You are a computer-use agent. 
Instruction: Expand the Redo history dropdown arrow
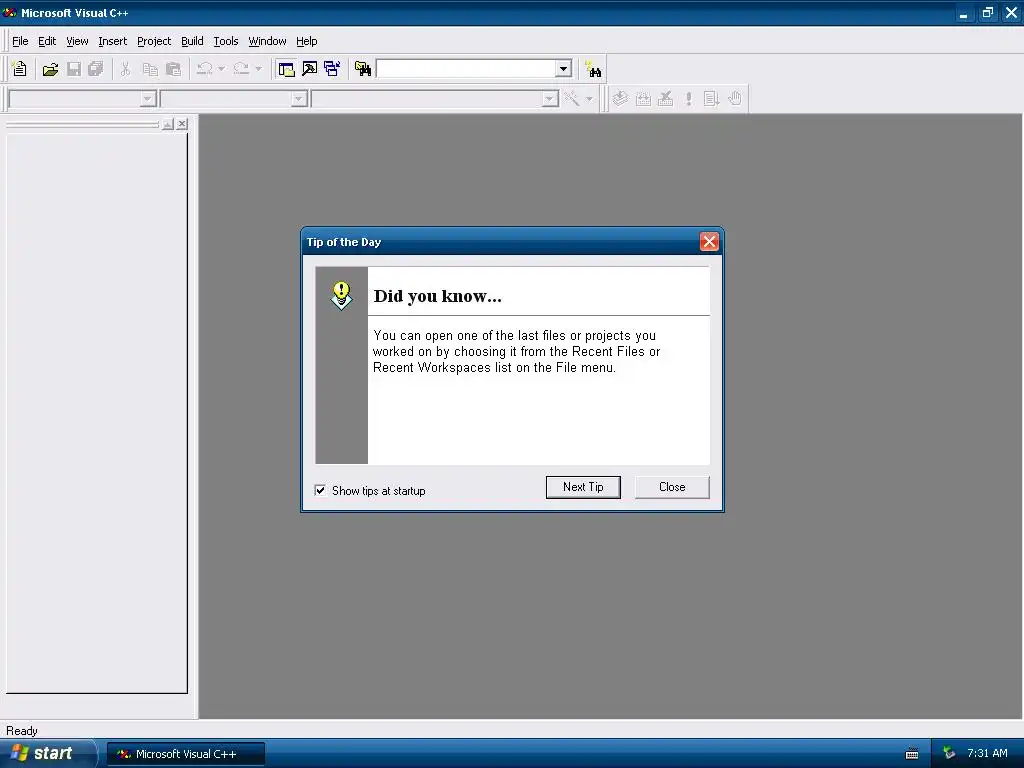258,69
